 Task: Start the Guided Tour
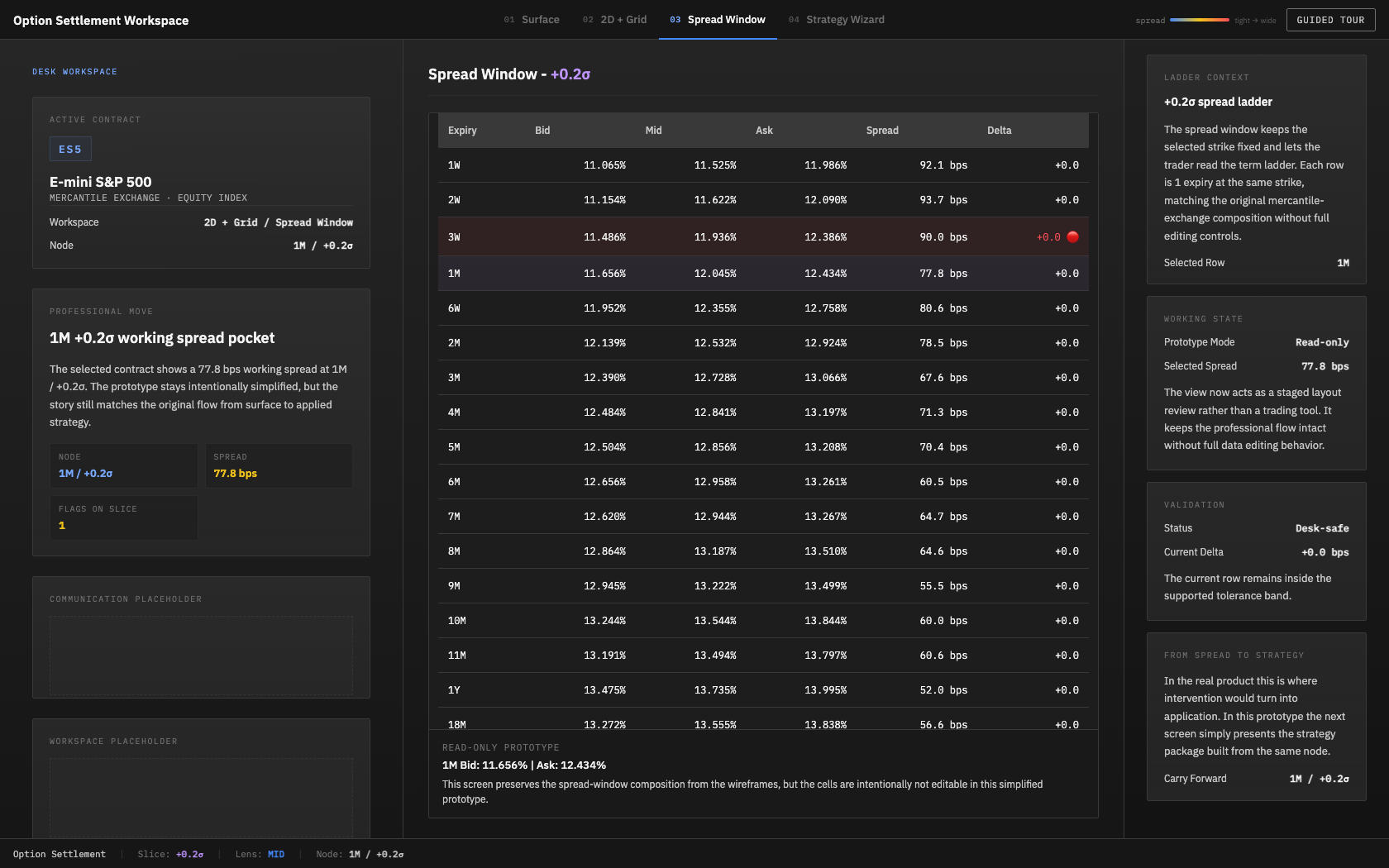pos(1330,20)
